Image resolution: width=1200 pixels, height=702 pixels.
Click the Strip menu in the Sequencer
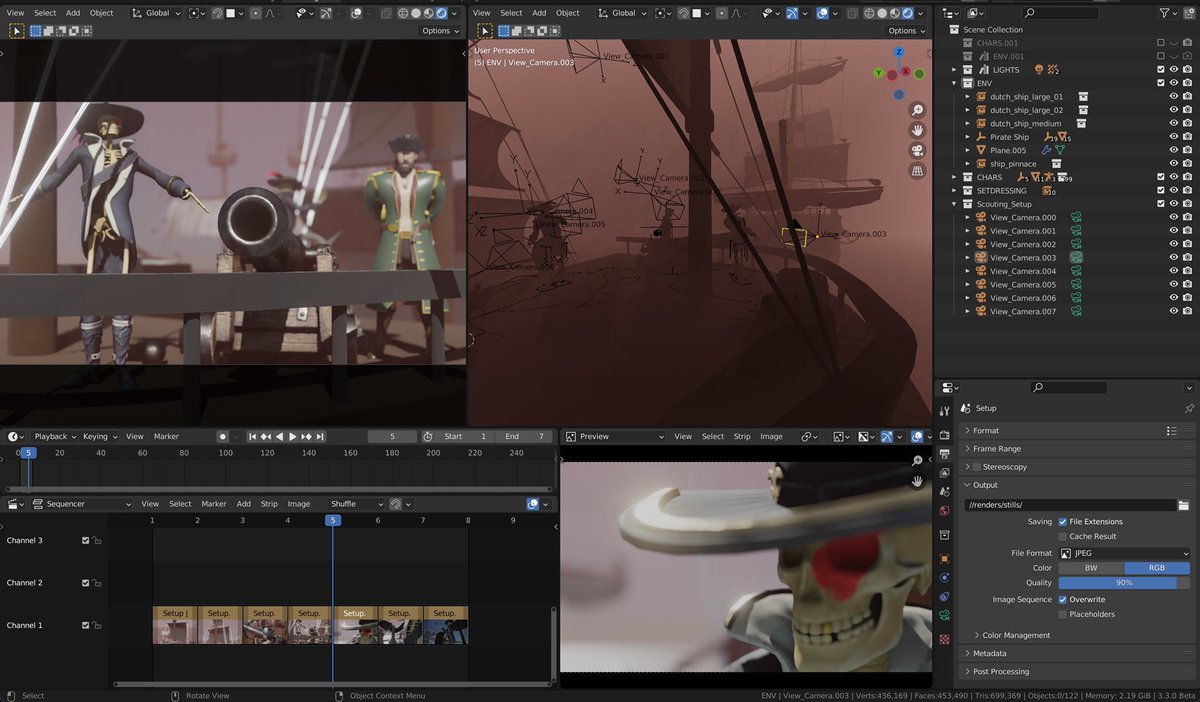pos(270,503)
